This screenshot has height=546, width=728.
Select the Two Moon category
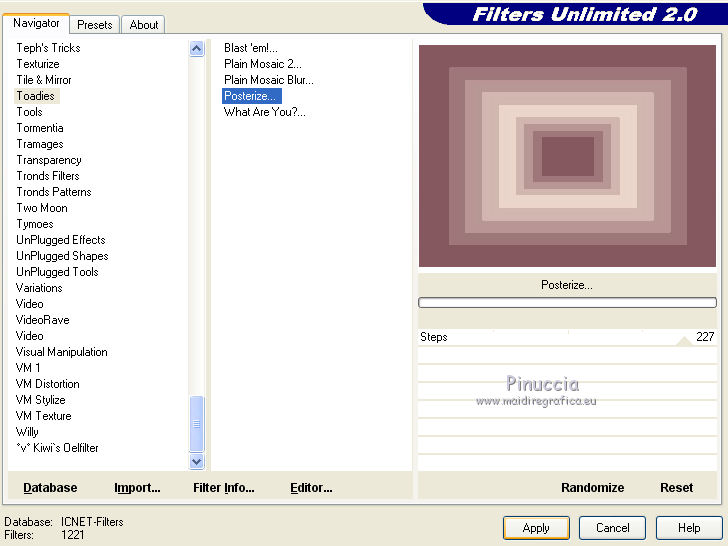[x=42, y=208]
